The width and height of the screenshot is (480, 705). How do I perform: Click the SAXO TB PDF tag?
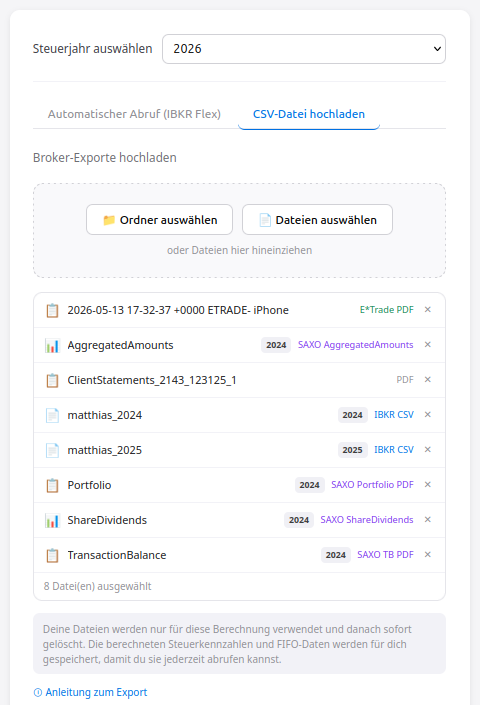385,555
